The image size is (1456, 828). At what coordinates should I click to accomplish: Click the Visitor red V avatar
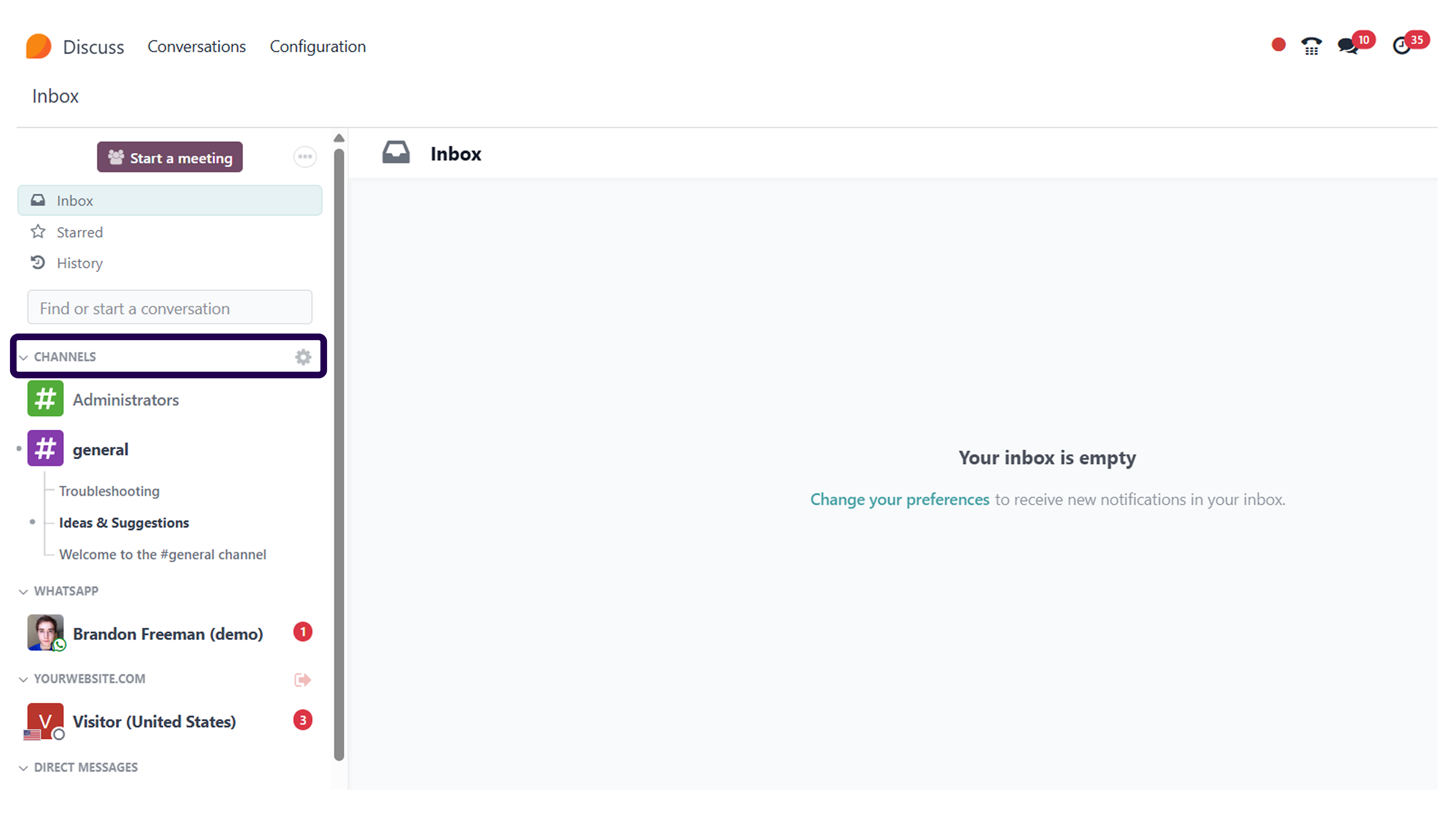click(46, 721)
